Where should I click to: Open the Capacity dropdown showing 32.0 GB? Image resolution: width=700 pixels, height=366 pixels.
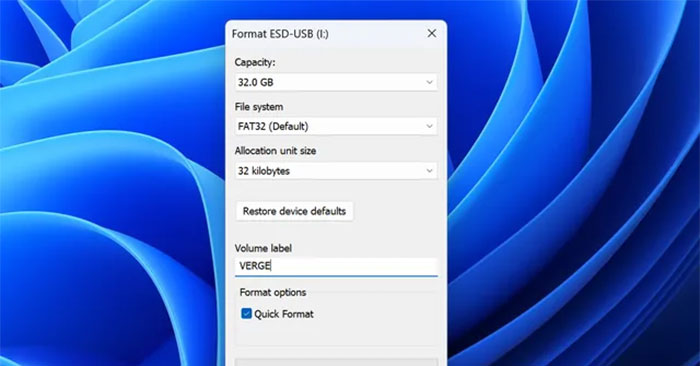(x=336, y=82)
